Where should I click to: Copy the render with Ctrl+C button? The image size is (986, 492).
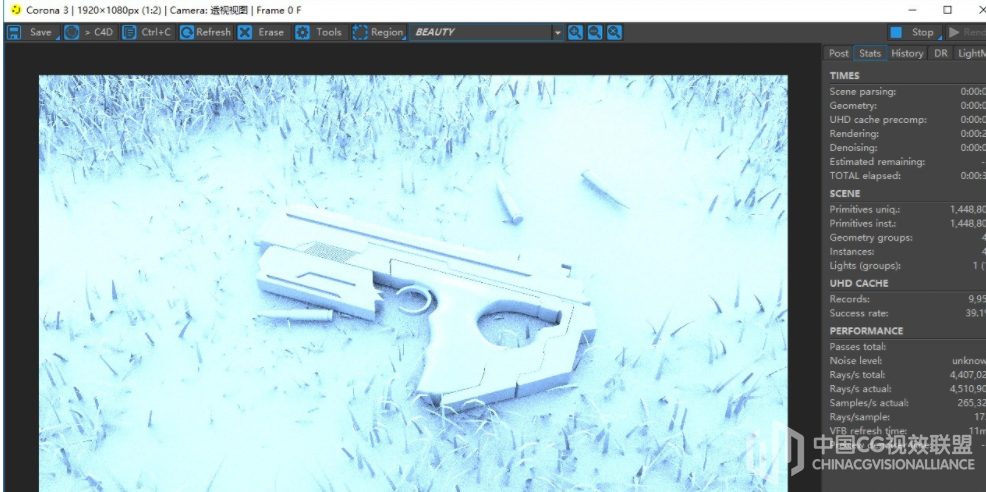(x=147, y=32)
